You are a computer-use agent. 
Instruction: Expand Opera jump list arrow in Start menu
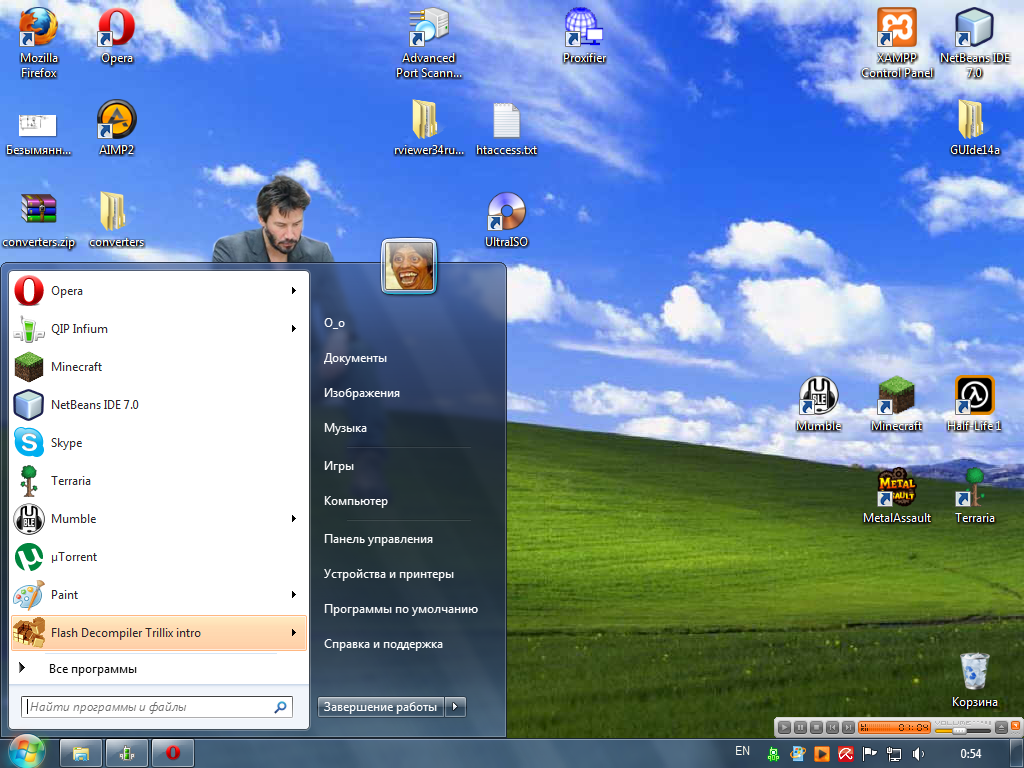(294, 291)
